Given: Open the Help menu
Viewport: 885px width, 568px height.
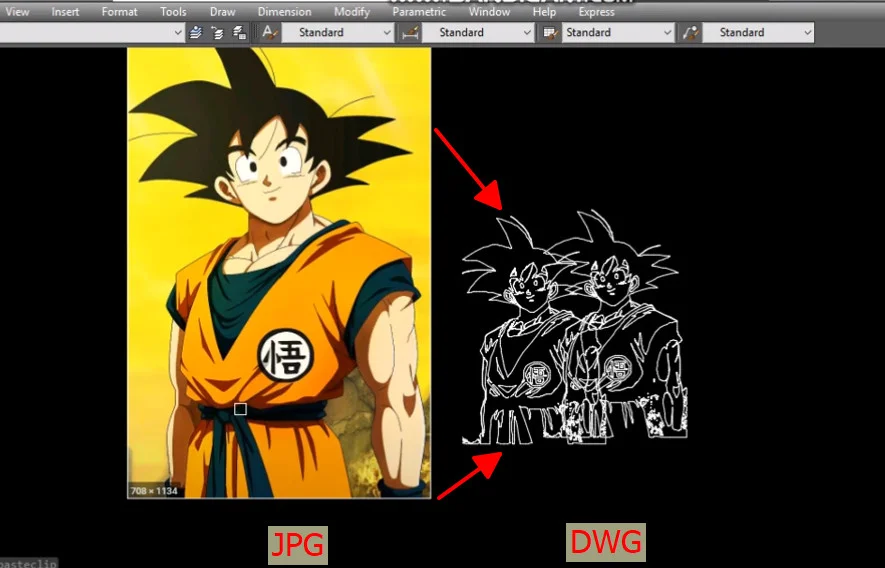Looking at the screenshot, I should coord(544,11).
